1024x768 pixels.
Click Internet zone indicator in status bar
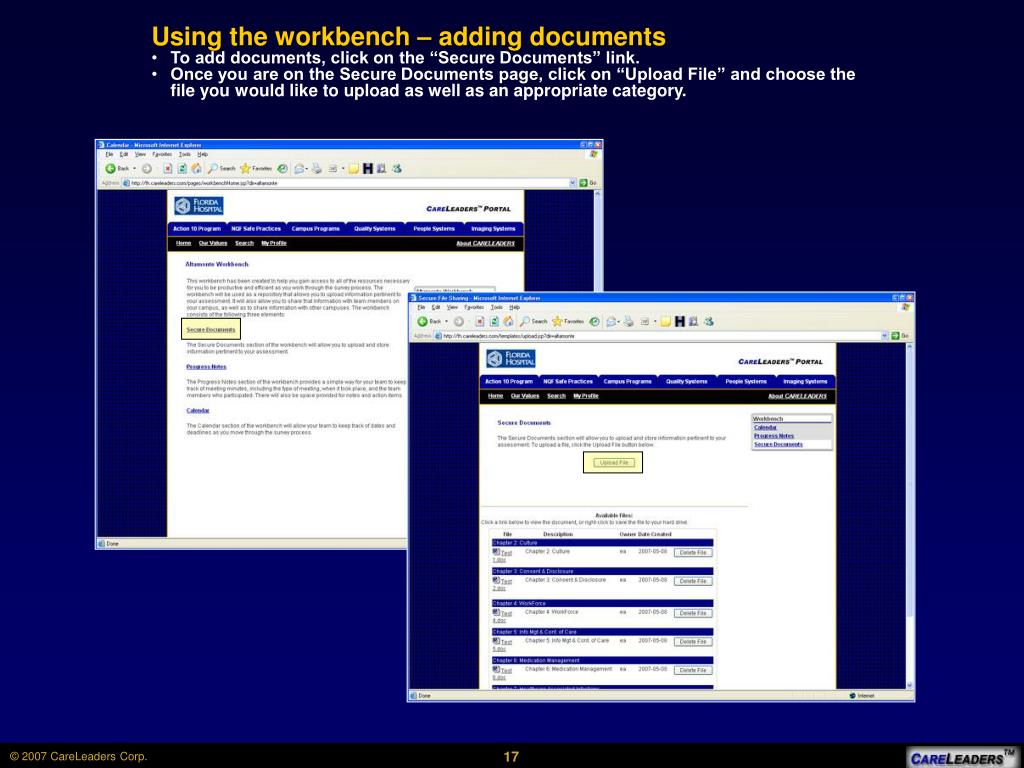[862, 696]
